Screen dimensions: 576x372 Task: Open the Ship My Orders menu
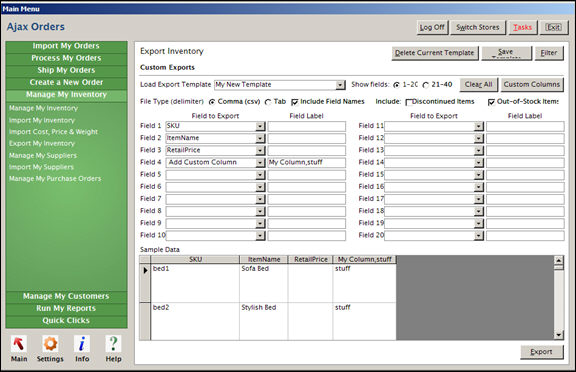[66, 70]
